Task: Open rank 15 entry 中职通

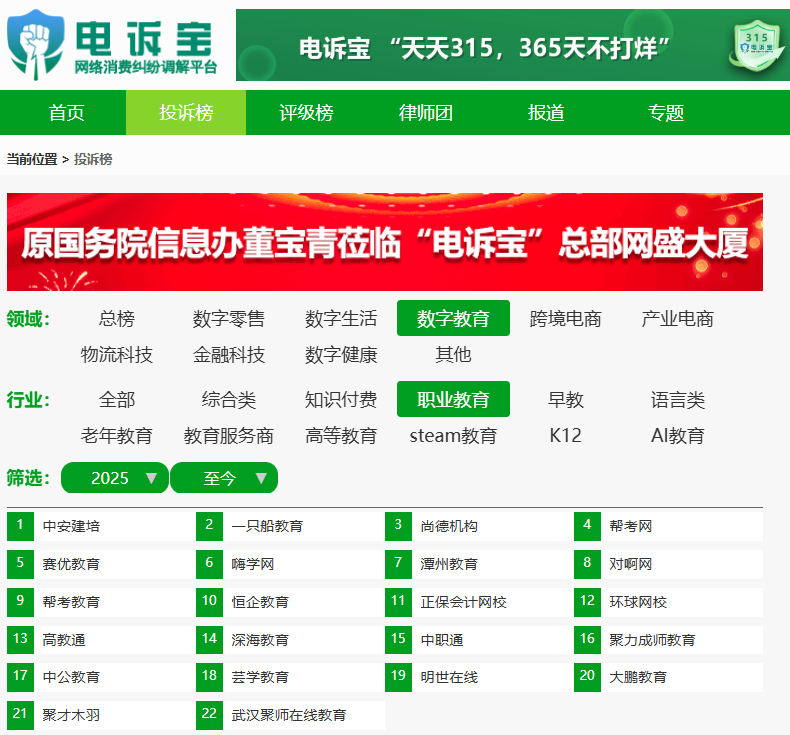Action: [442, 640]
